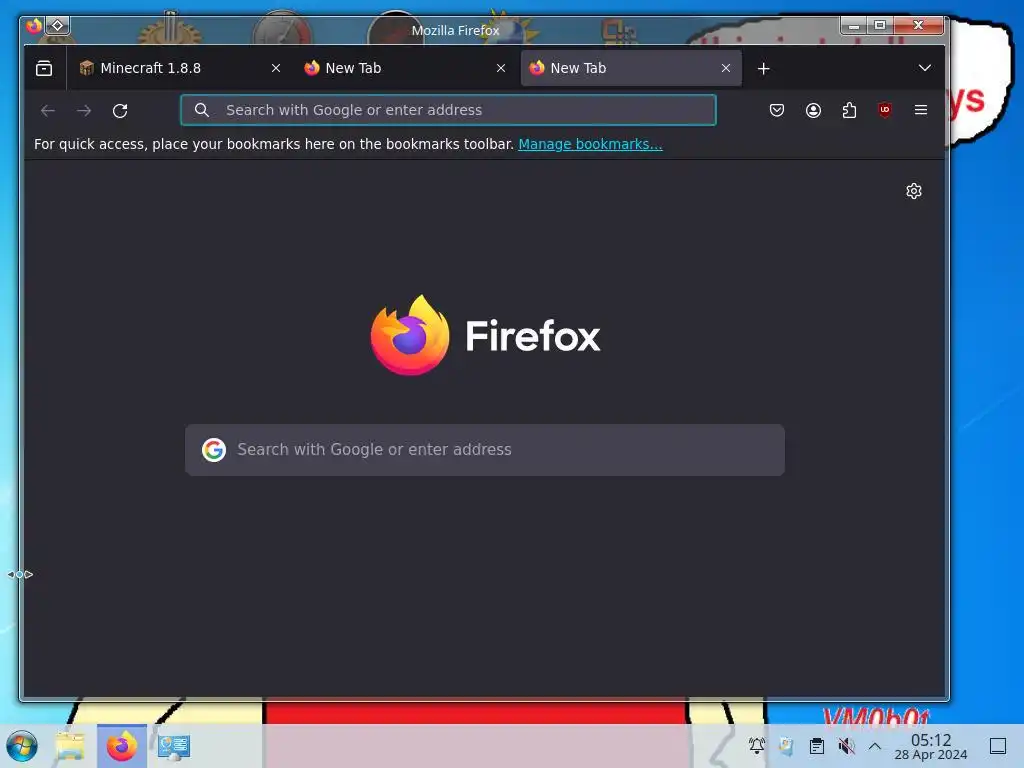Image resolution: width=1024 pixels, height=768 pixels.
Task: Click the Firefox taskbar button
Action: [121, 746]
